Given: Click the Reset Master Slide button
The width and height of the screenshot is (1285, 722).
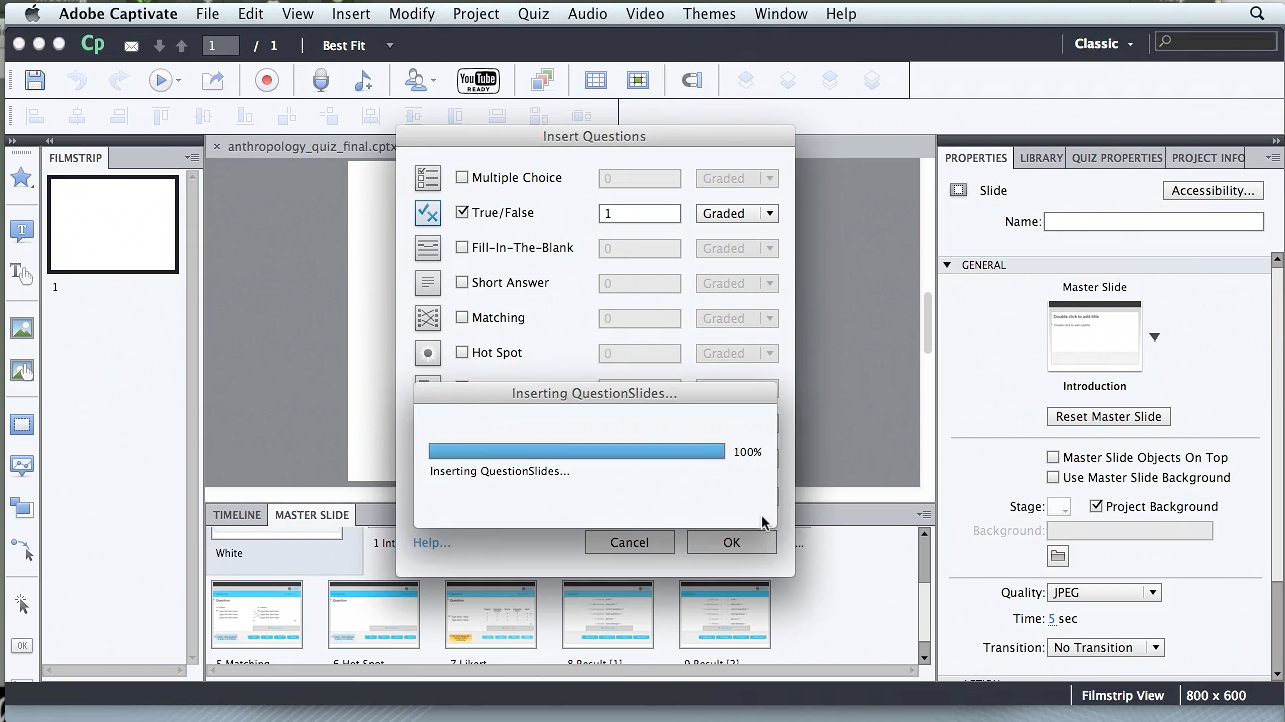Looking at the screenshot, I should (1108, 417).
